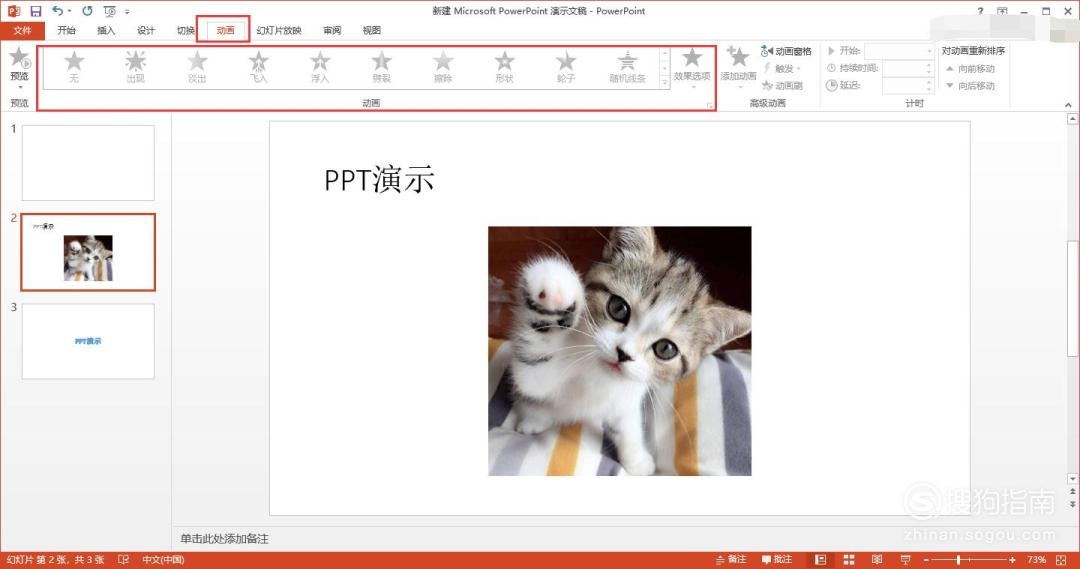Click the 持续时间 duration field
1080x569 pixels.
pos(908,68)
